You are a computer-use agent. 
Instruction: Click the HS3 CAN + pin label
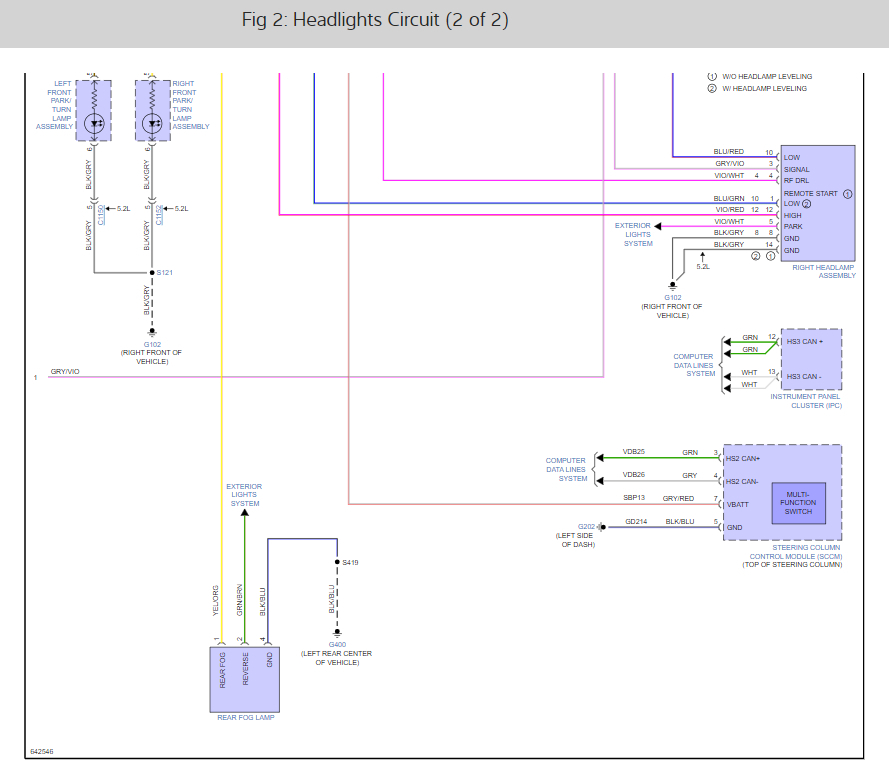tap(805, 342)
